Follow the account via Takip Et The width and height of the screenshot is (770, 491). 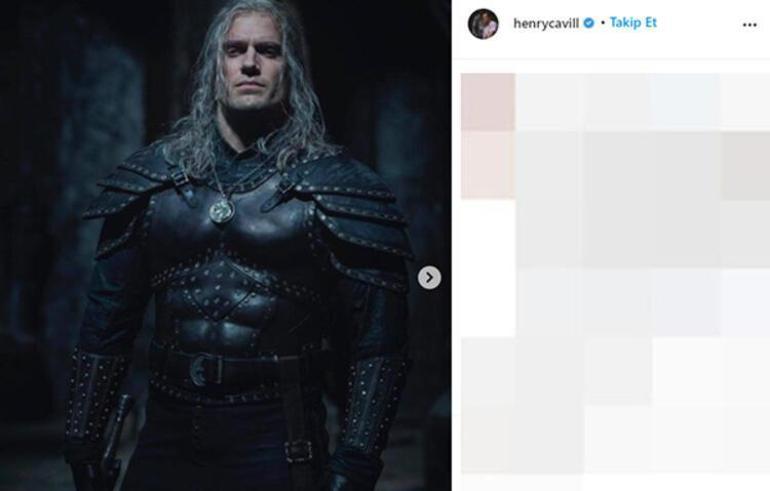(x=633, y=23)
